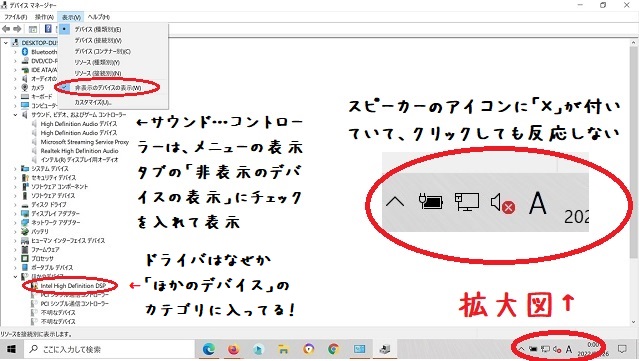The image size is (639, 361).
Task: Open the notification center icon
Action: [622, 349]
